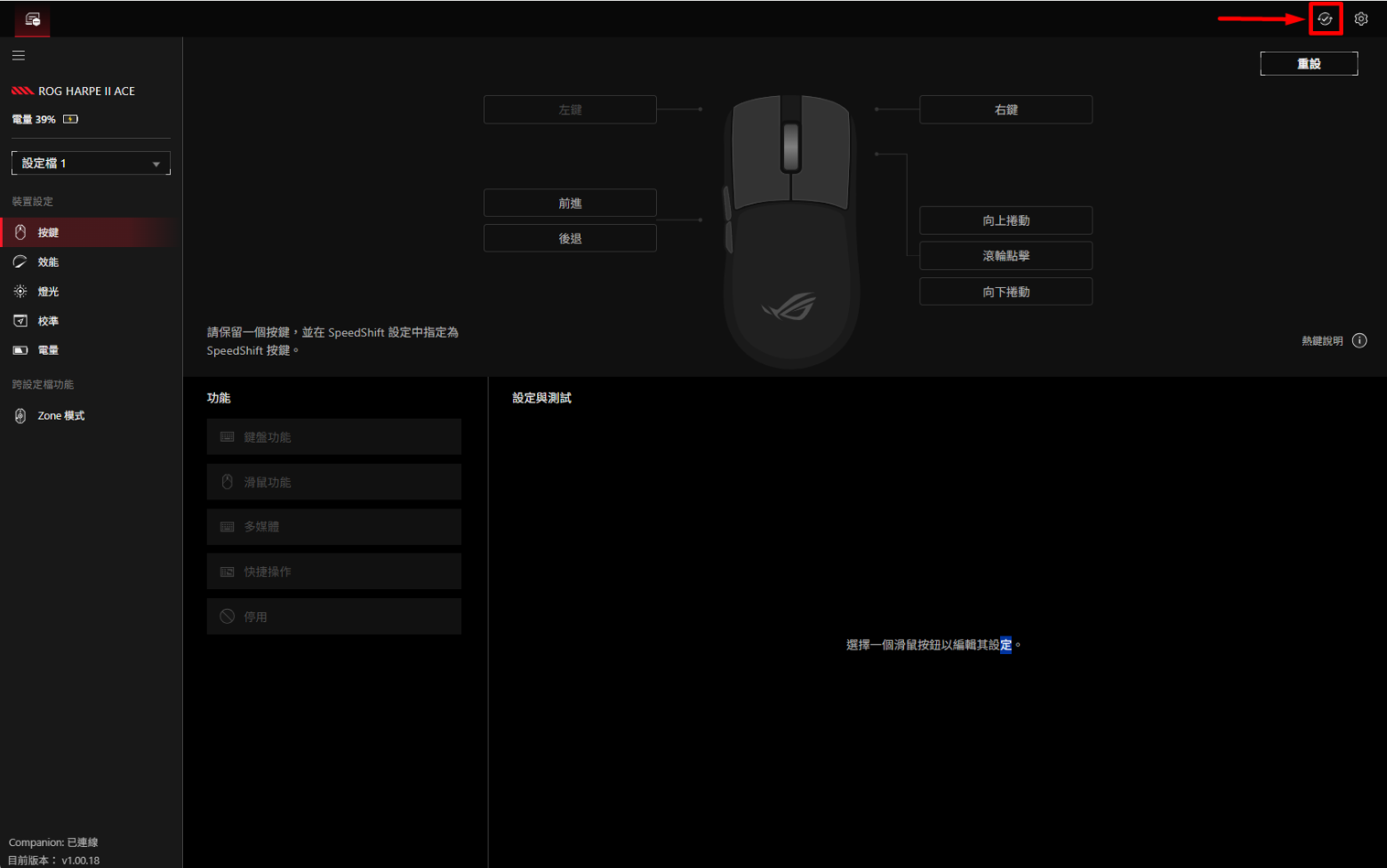Choose the 滑鼠功能 function category
The height and width of the screenshot is (868, 1387).
[334, 481]
